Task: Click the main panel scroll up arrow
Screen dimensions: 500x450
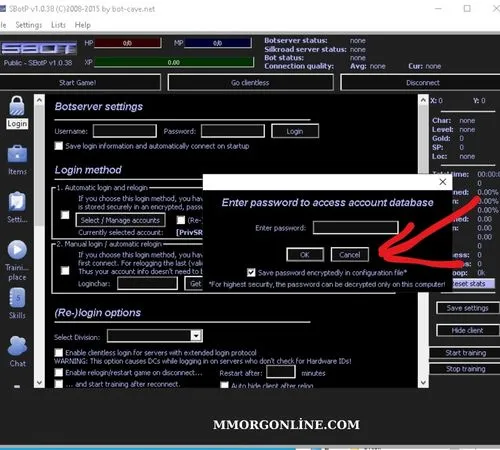Action: coord(423,100)
